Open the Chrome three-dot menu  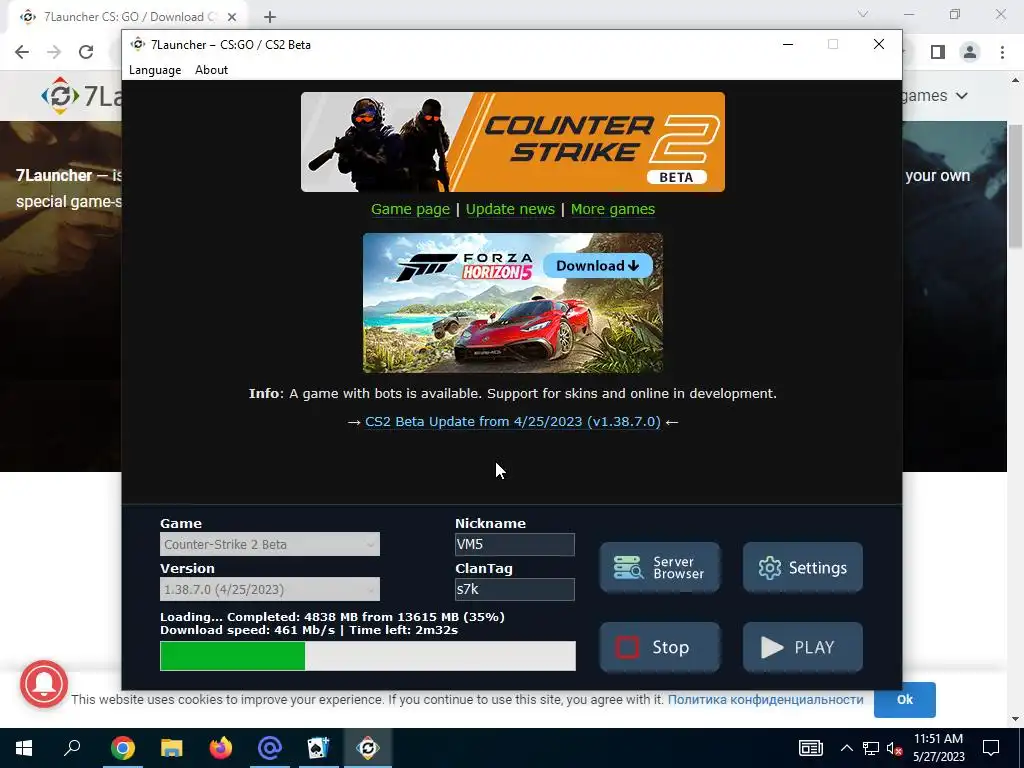click(1002, 52)
